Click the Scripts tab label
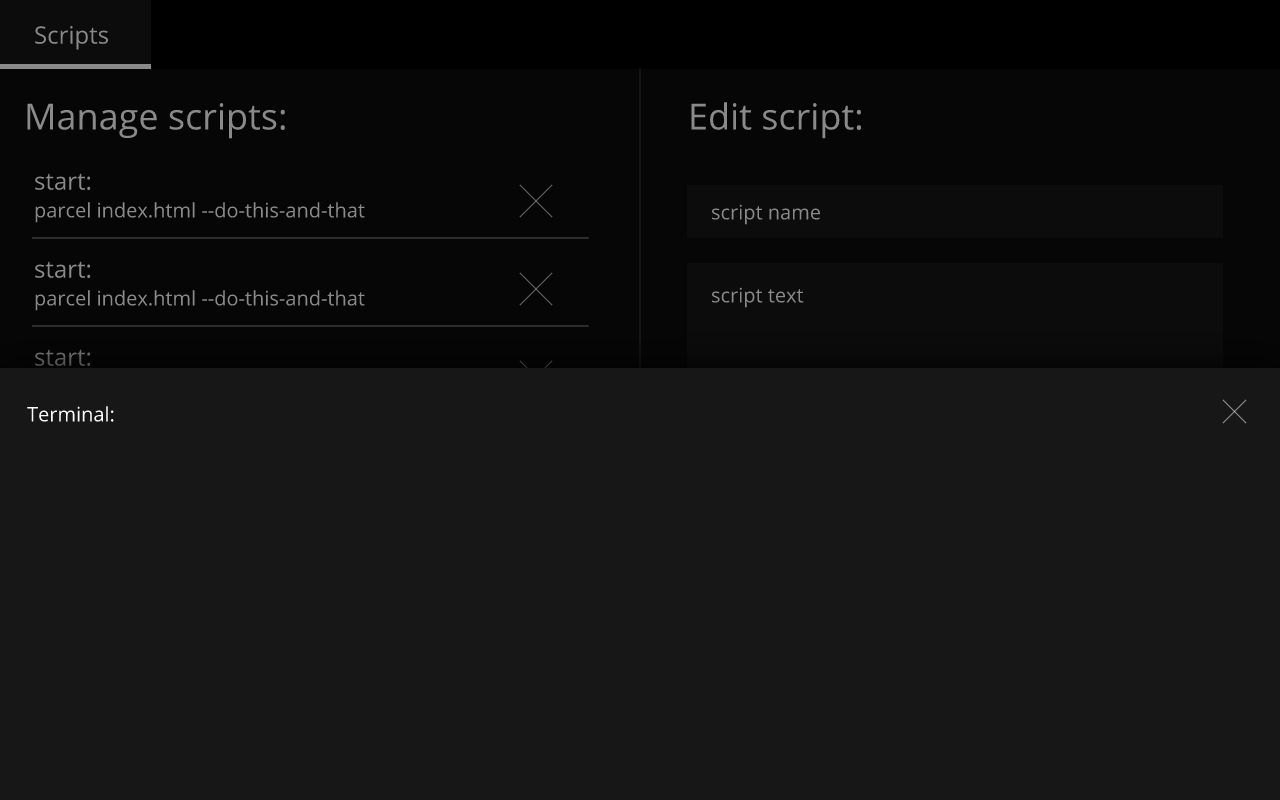 click(x=71, y=35)
